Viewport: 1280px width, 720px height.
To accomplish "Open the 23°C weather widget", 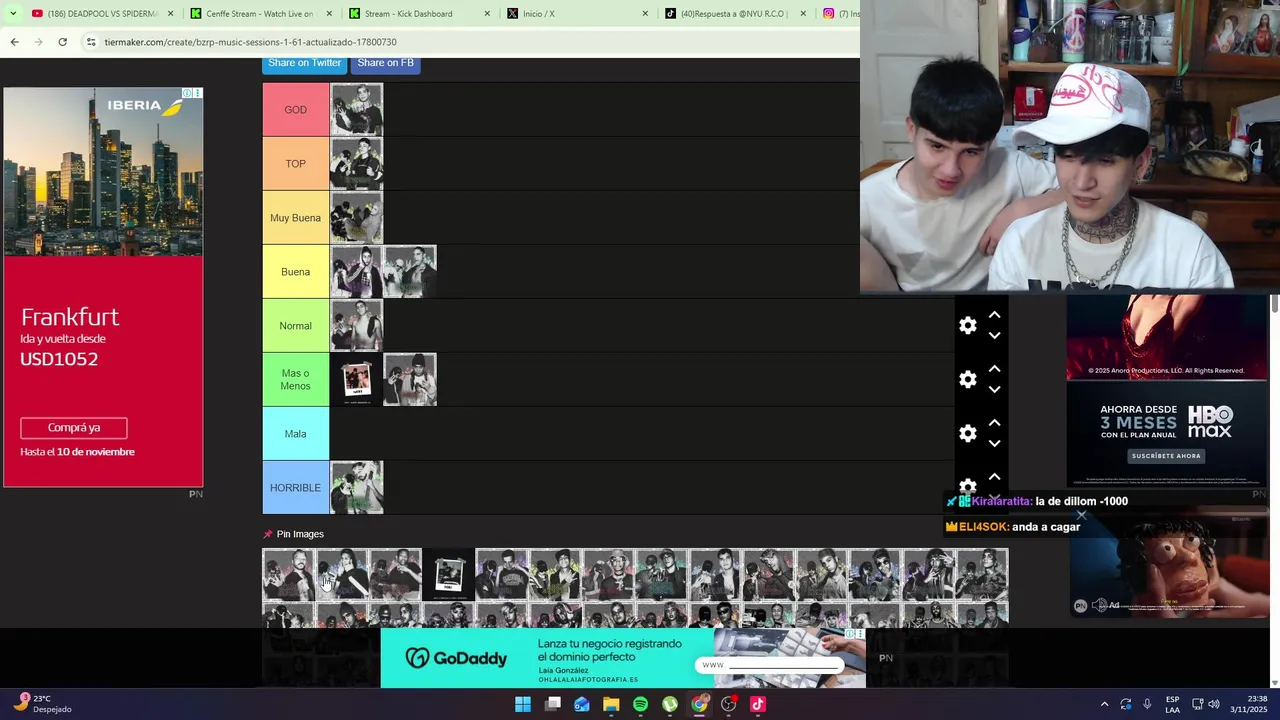I will [42, 704].
